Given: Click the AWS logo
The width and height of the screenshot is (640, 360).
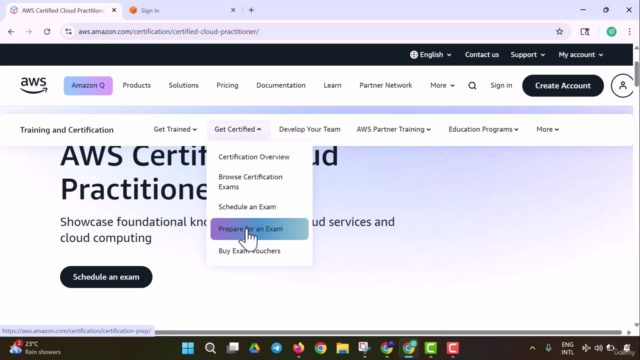Looking at the screenshot, I should [x=33, y=85].
